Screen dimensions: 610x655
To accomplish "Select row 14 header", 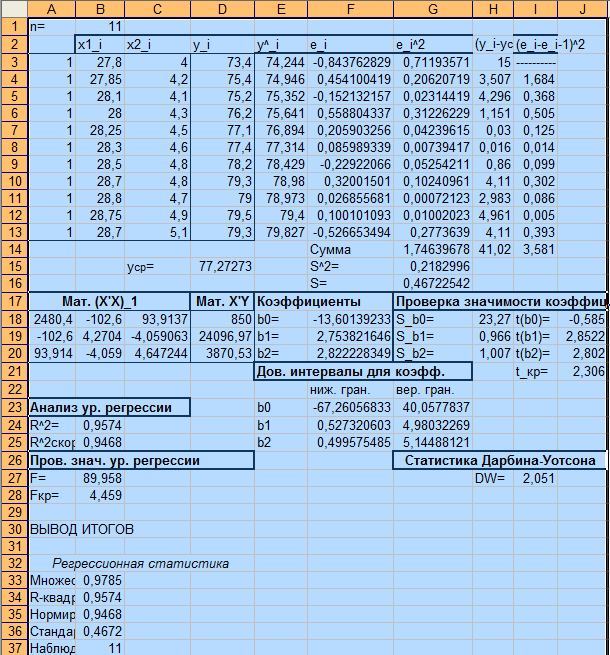I will point(14,249).
